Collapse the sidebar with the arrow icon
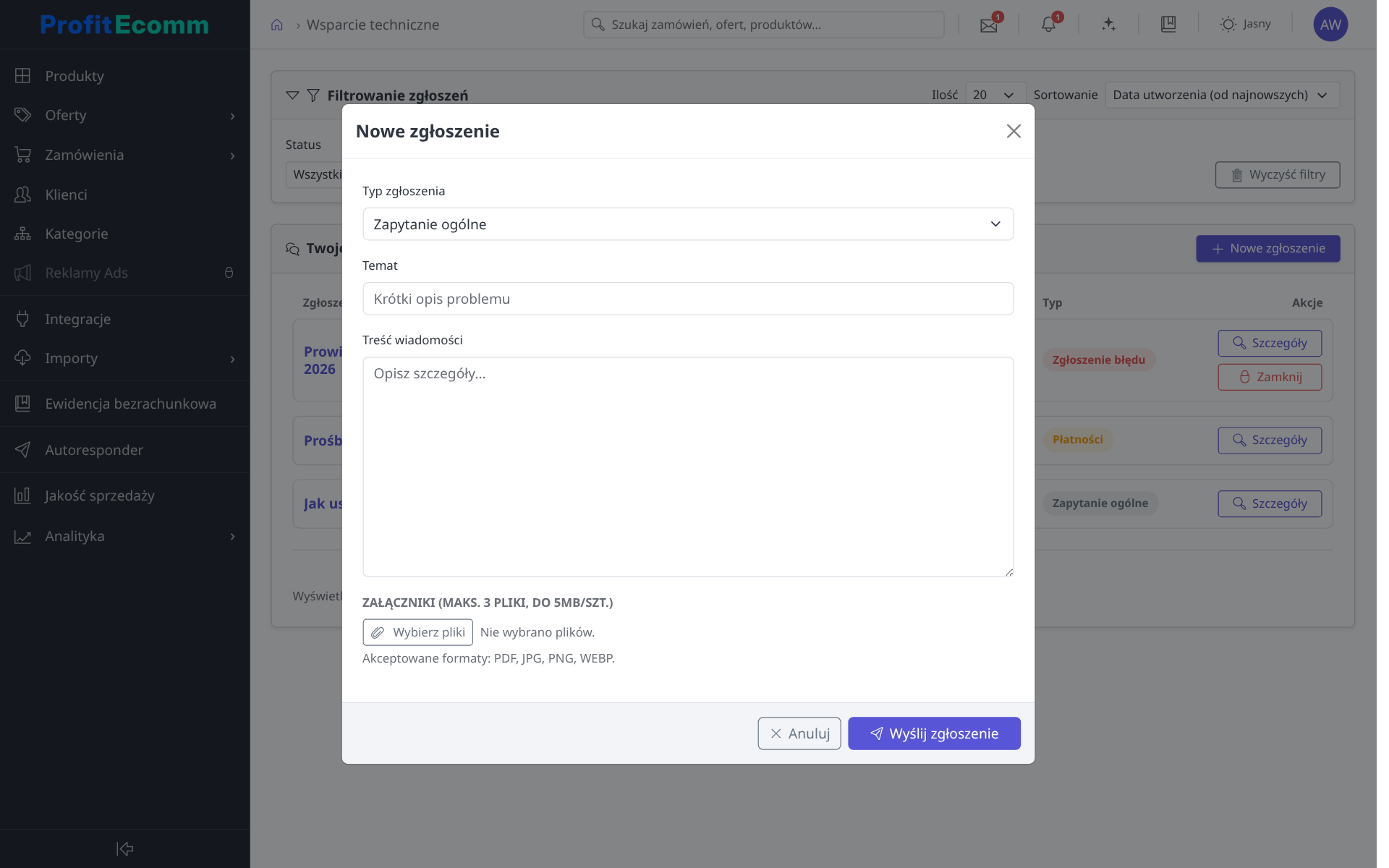This screenshot has width=1389, height=868. [x=124, y=848]
